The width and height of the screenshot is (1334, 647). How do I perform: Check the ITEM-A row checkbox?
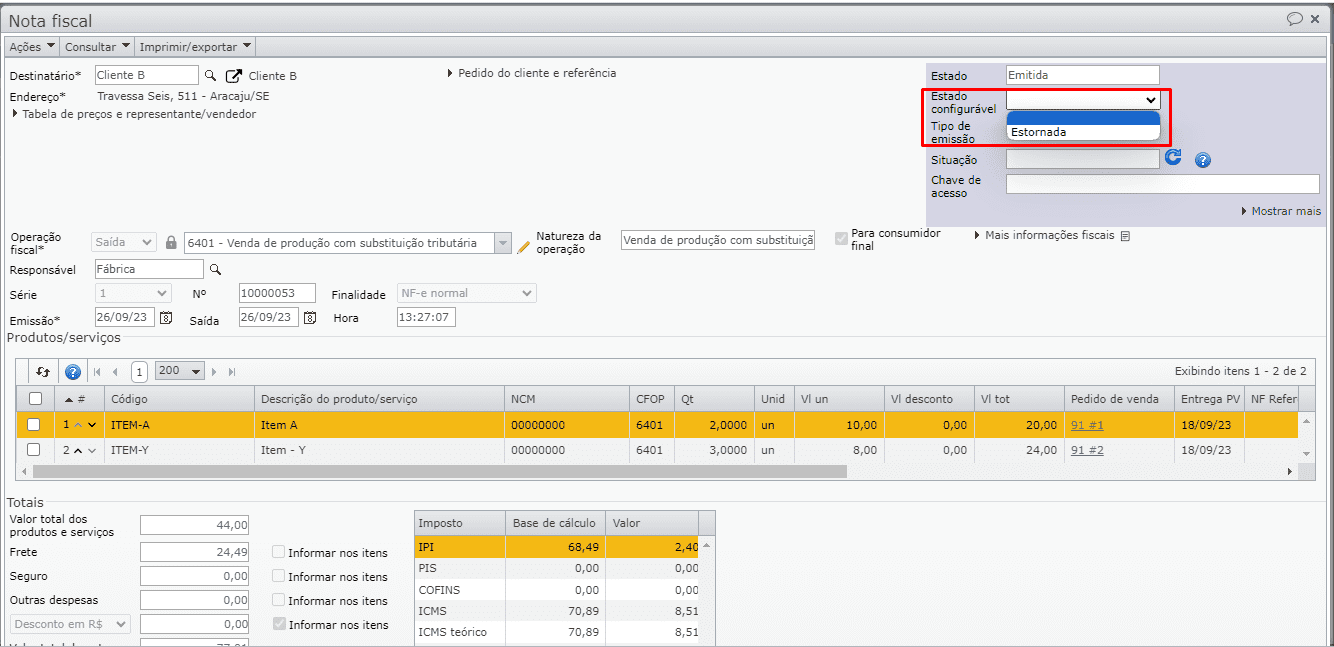(34, 425)
